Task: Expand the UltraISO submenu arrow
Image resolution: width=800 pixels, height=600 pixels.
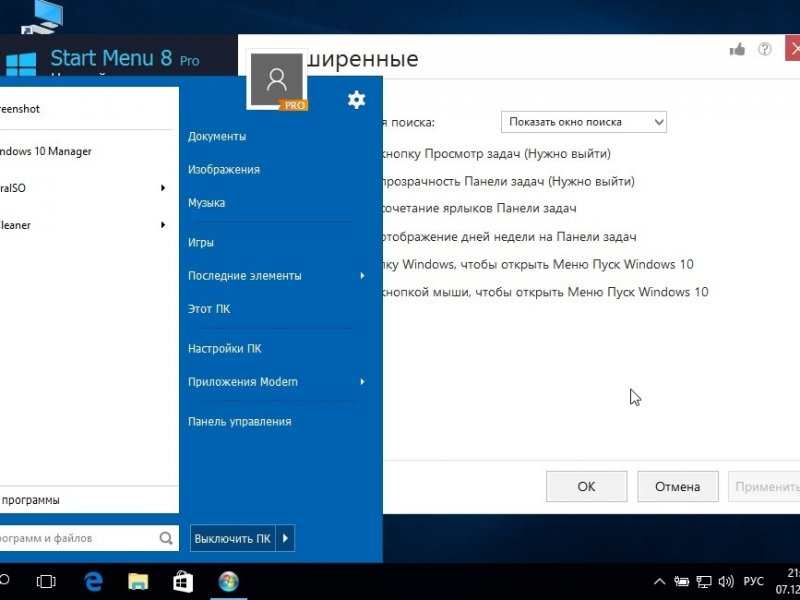Action: pos(163,188)
